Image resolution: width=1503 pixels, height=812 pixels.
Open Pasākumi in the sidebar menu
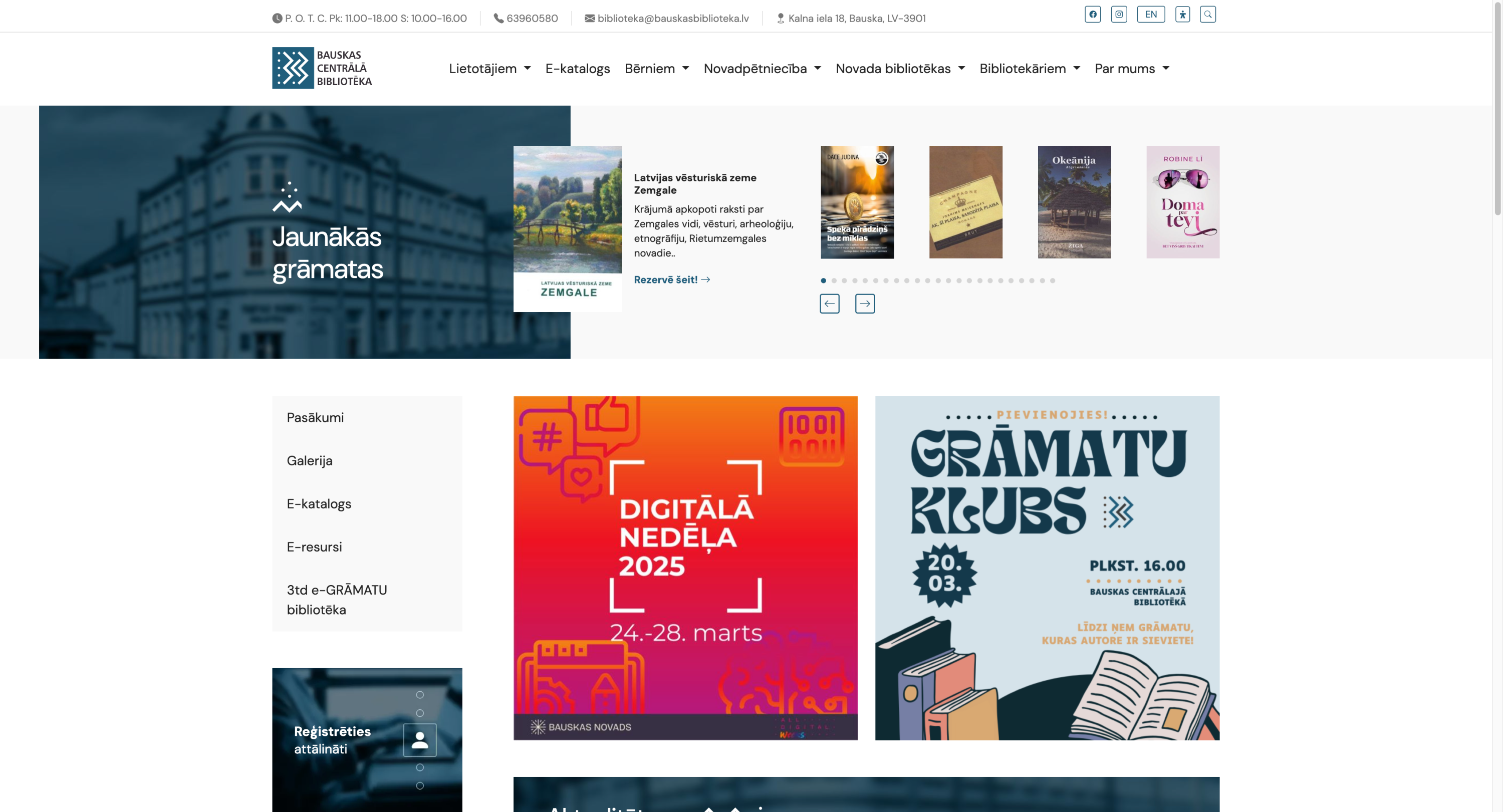(x=315, y=418)
